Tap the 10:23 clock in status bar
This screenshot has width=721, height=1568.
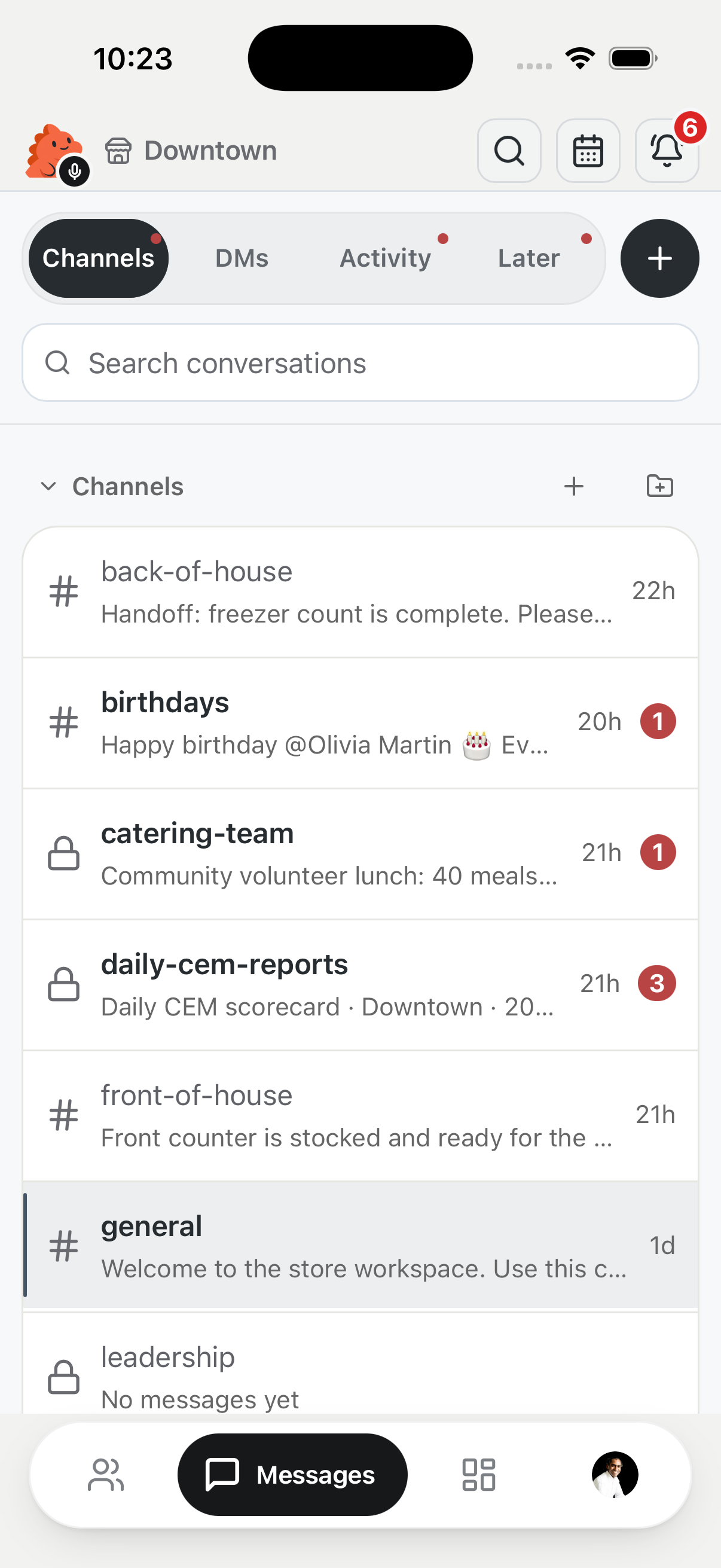[133, 59]
